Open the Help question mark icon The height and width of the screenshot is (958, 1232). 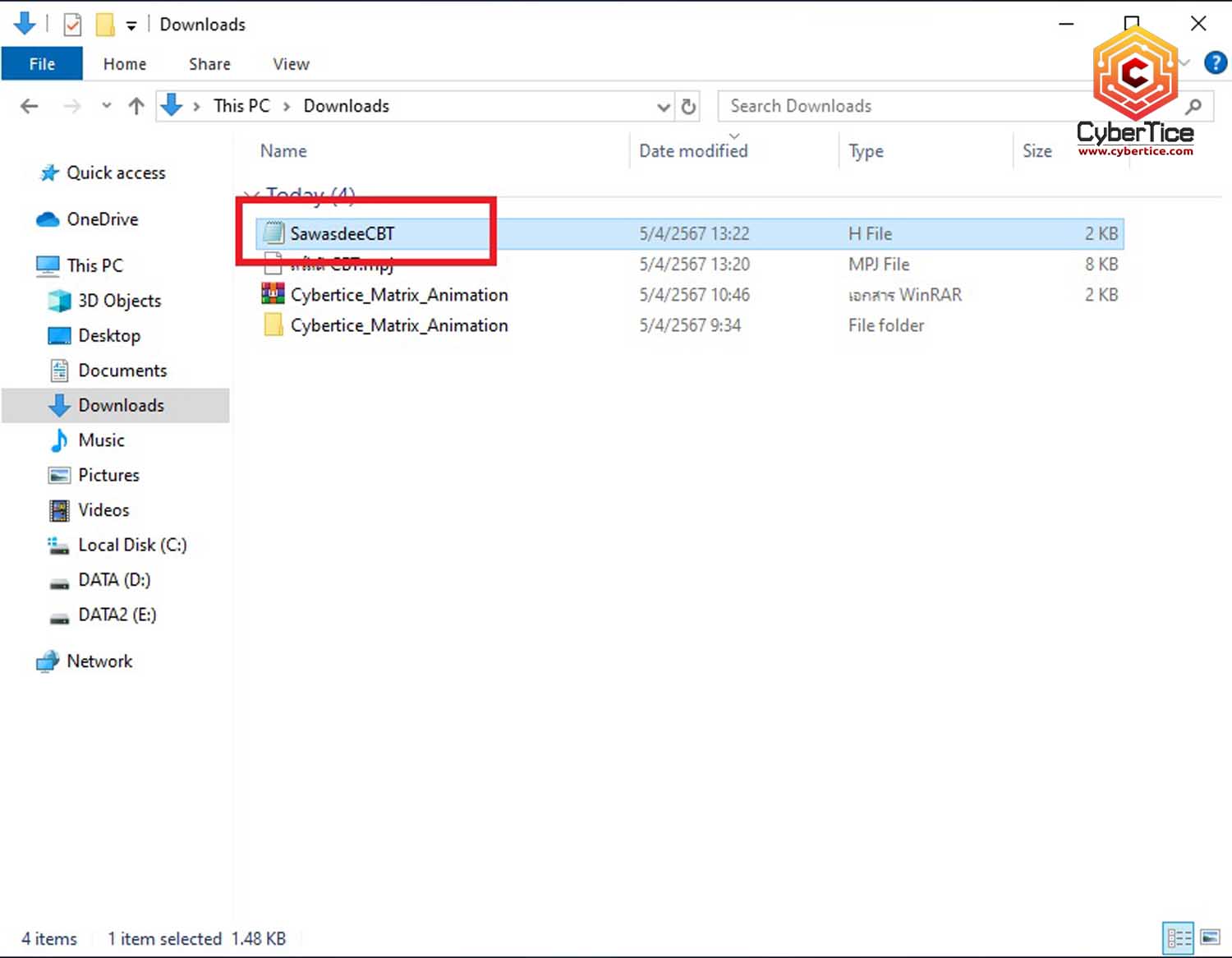point(1215,62)
